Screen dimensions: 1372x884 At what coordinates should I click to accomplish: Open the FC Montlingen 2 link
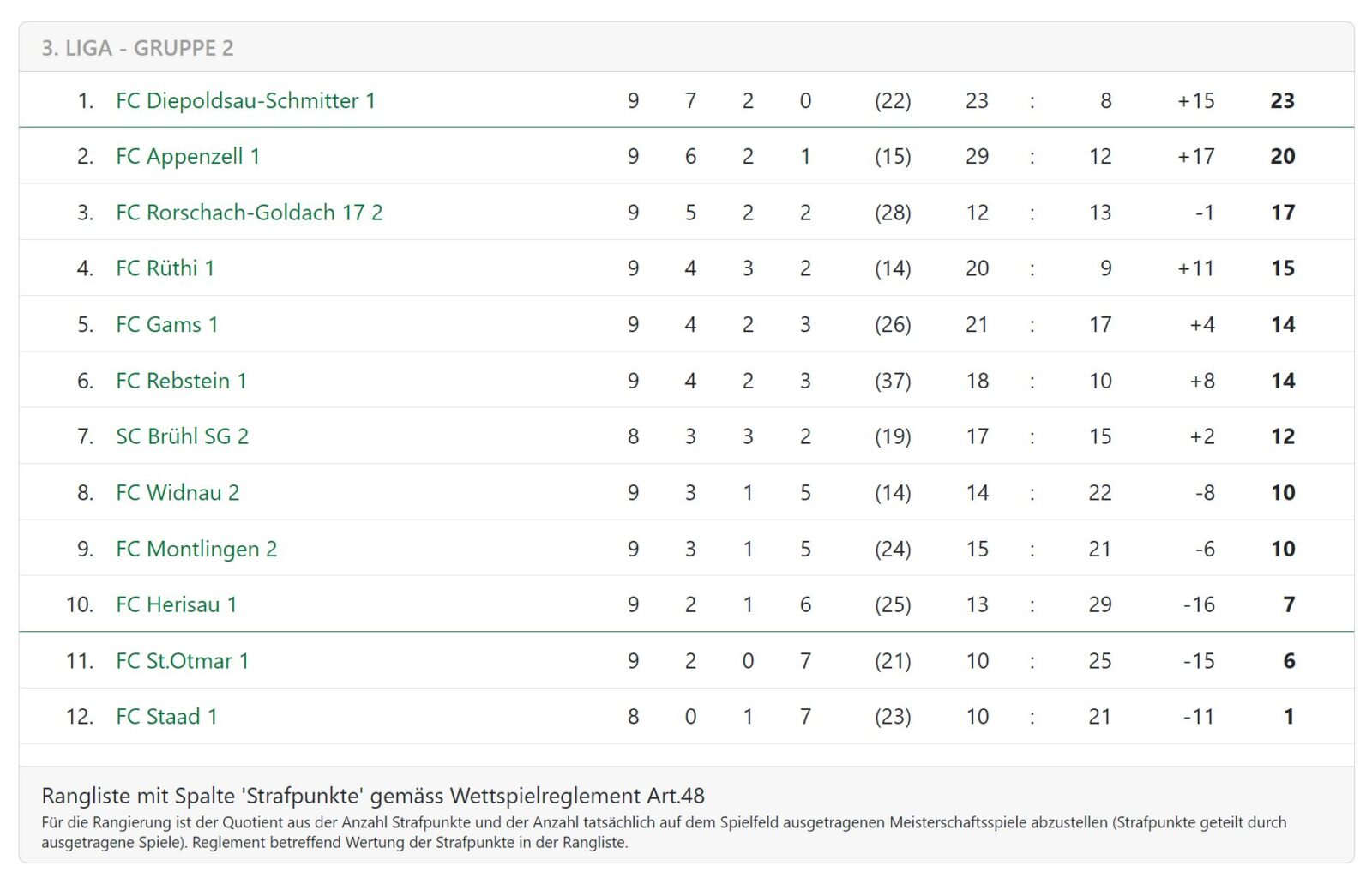196,549
